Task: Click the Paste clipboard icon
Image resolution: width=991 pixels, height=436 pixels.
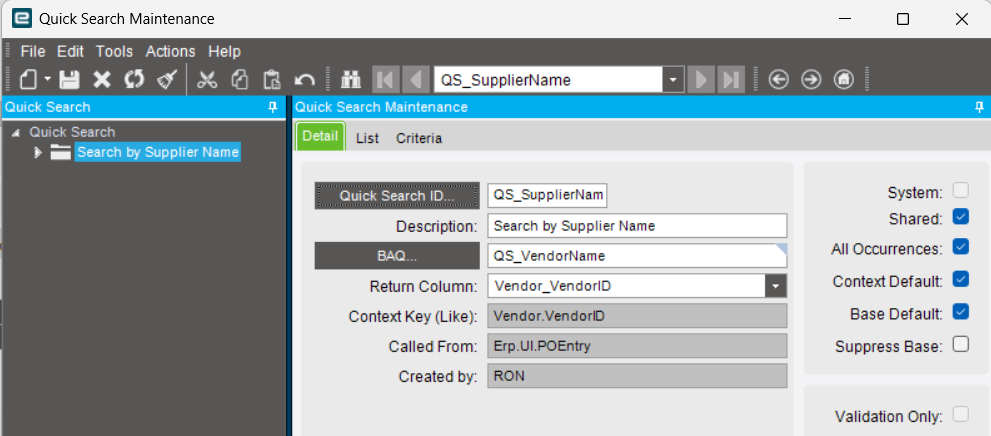Action: point(272,80)
